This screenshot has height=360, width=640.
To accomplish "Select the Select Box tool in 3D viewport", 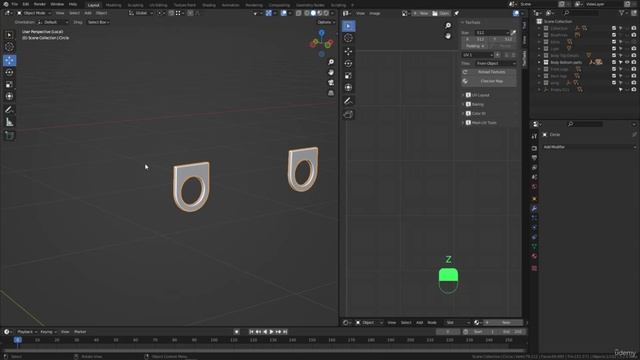I will 9,35.
